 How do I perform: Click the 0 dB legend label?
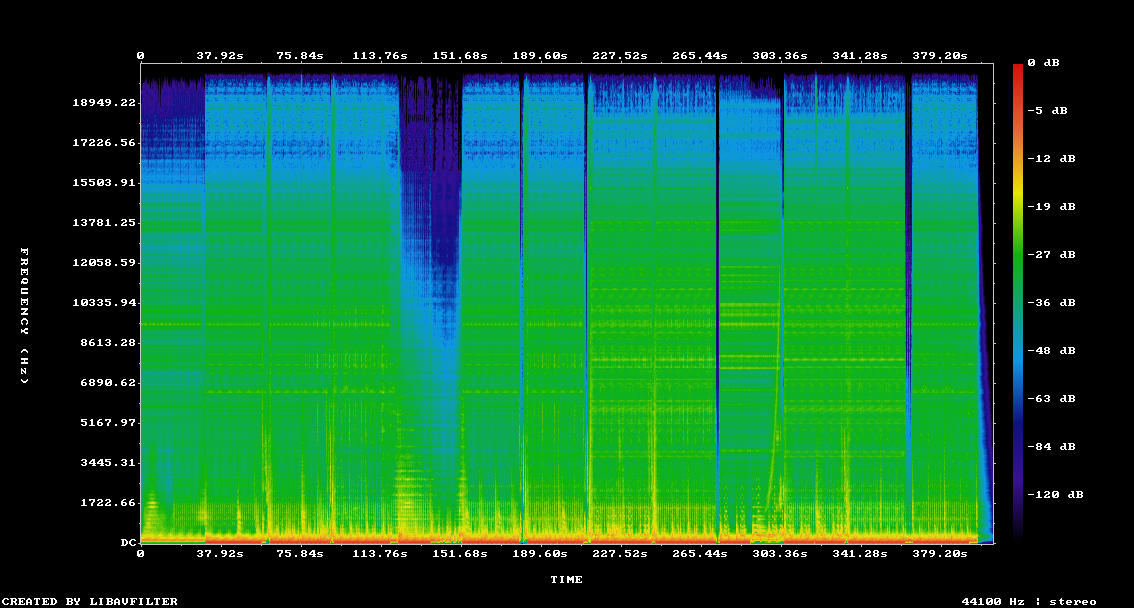1051,62
